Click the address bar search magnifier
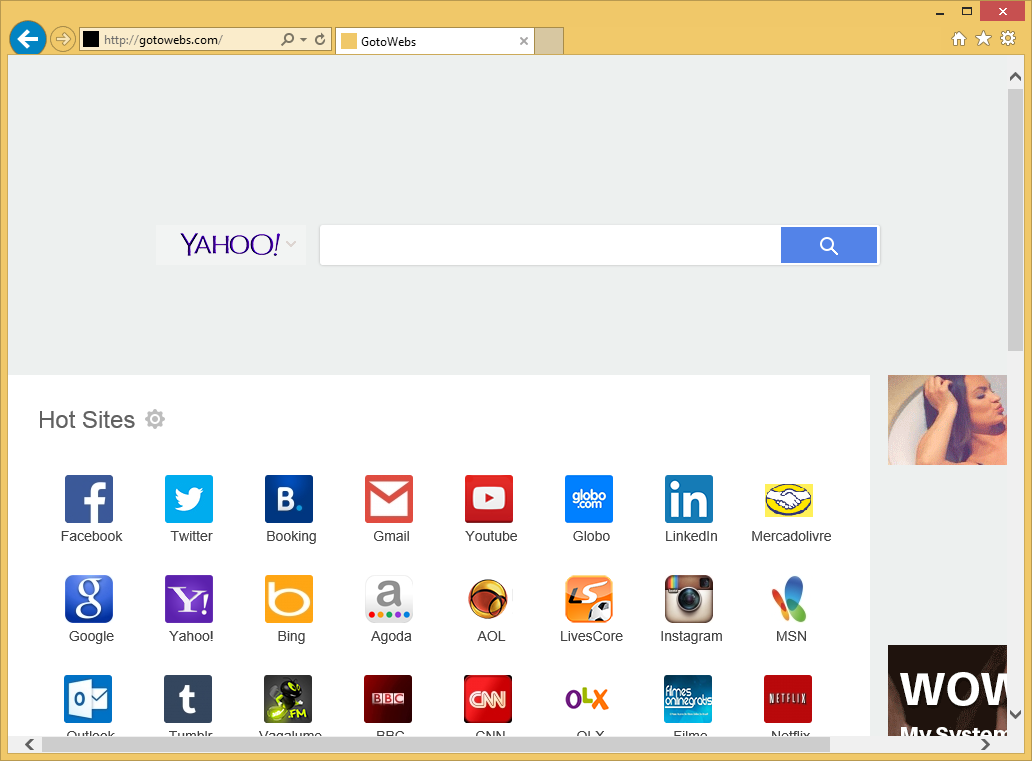Image resolution: width=1032 pixels, height=761 pixels. pyautogui.click(x=288, y=39)
